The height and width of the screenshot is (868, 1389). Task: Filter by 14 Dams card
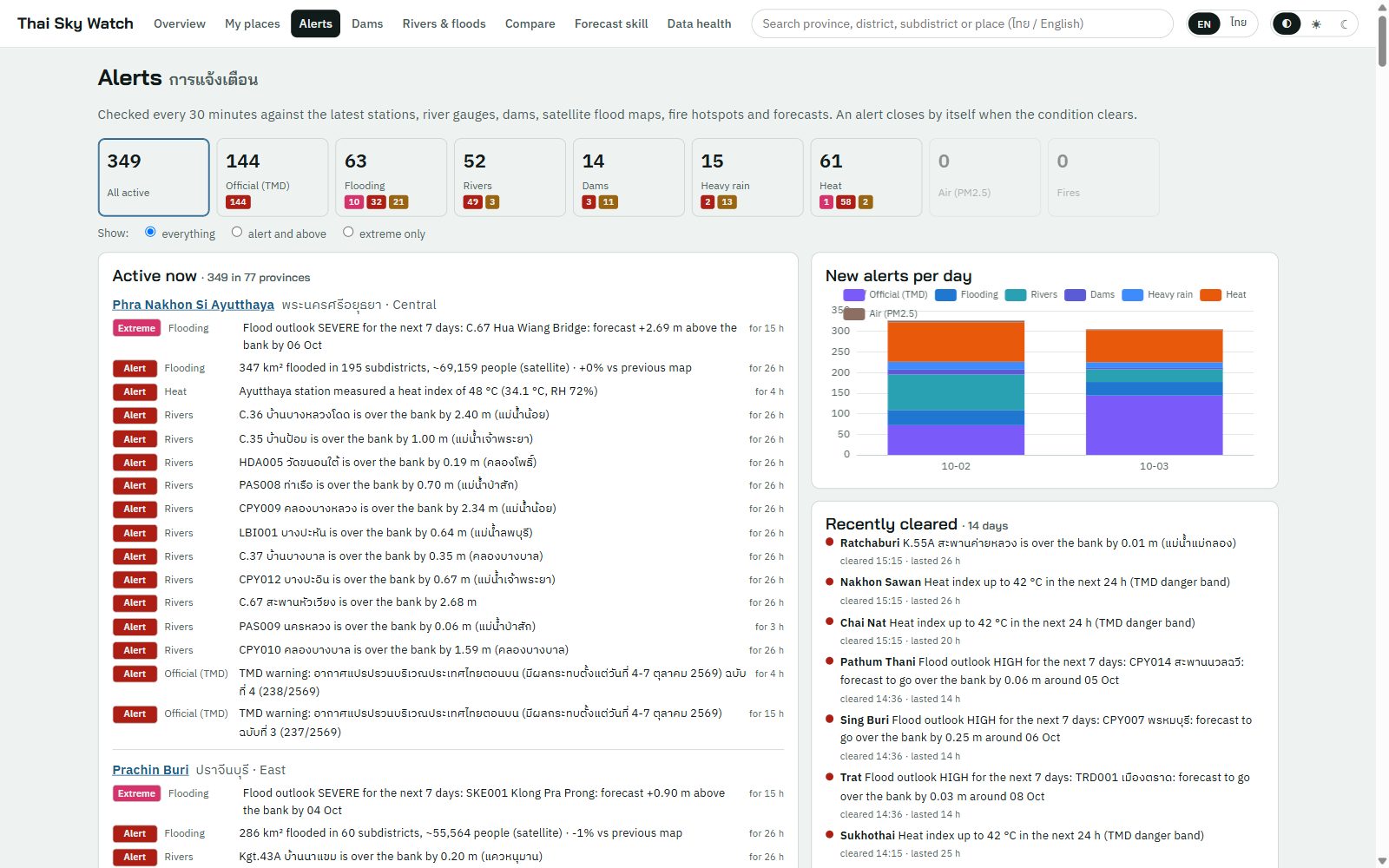629,177
